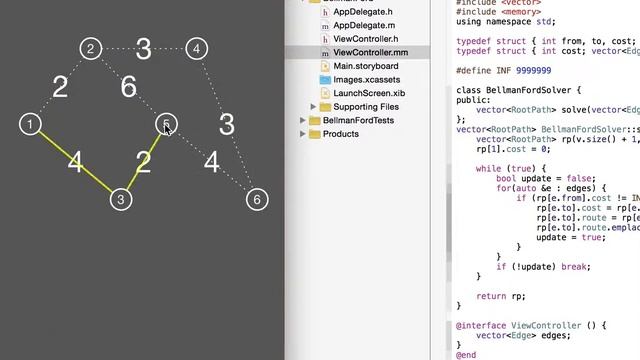This screenshot has width=640, height=360.
Task: Expand the Products disclosure triangle
Action: [302, 134]
